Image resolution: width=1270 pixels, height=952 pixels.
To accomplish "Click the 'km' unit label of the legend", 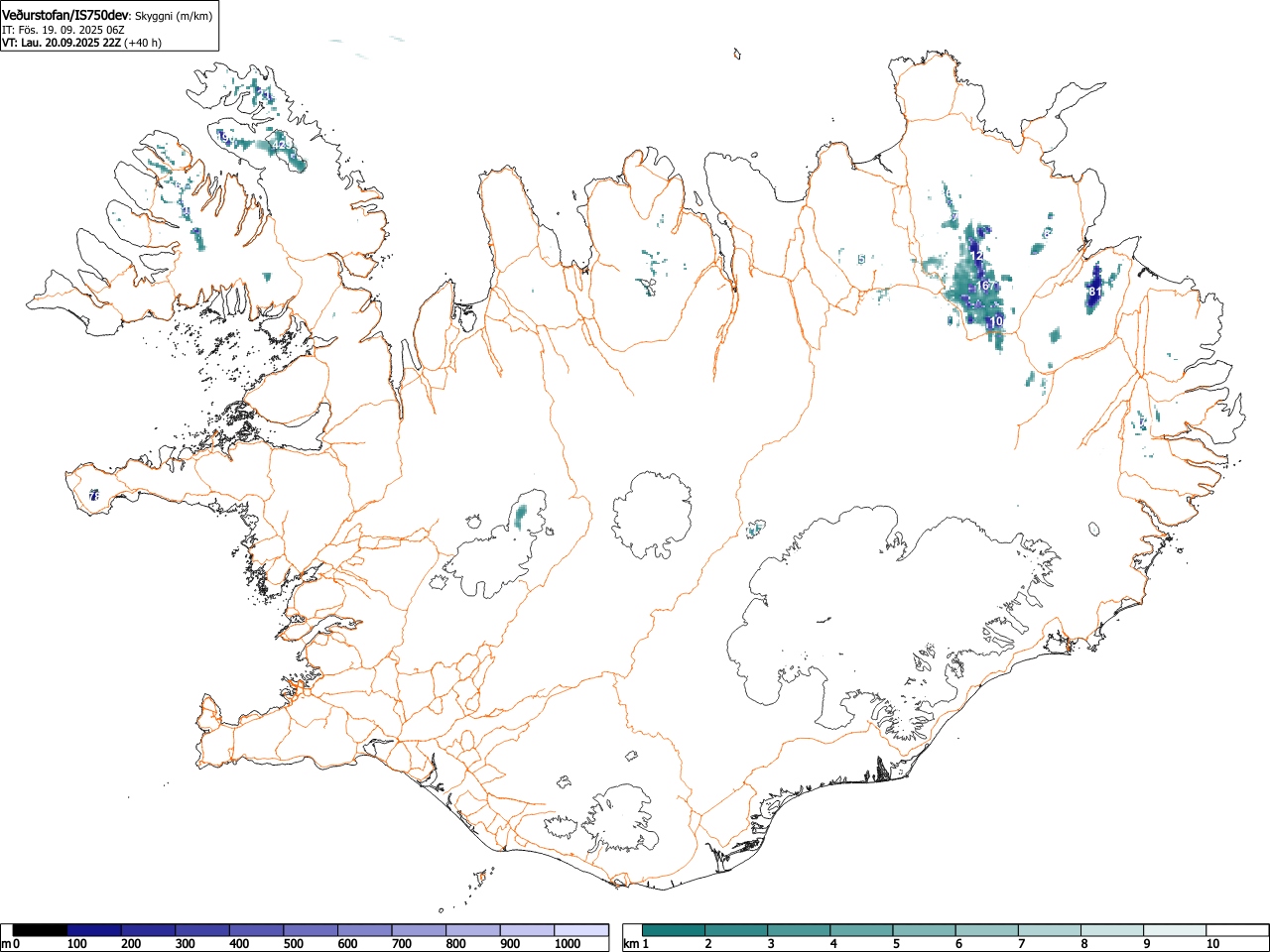I will coord(630,944).
